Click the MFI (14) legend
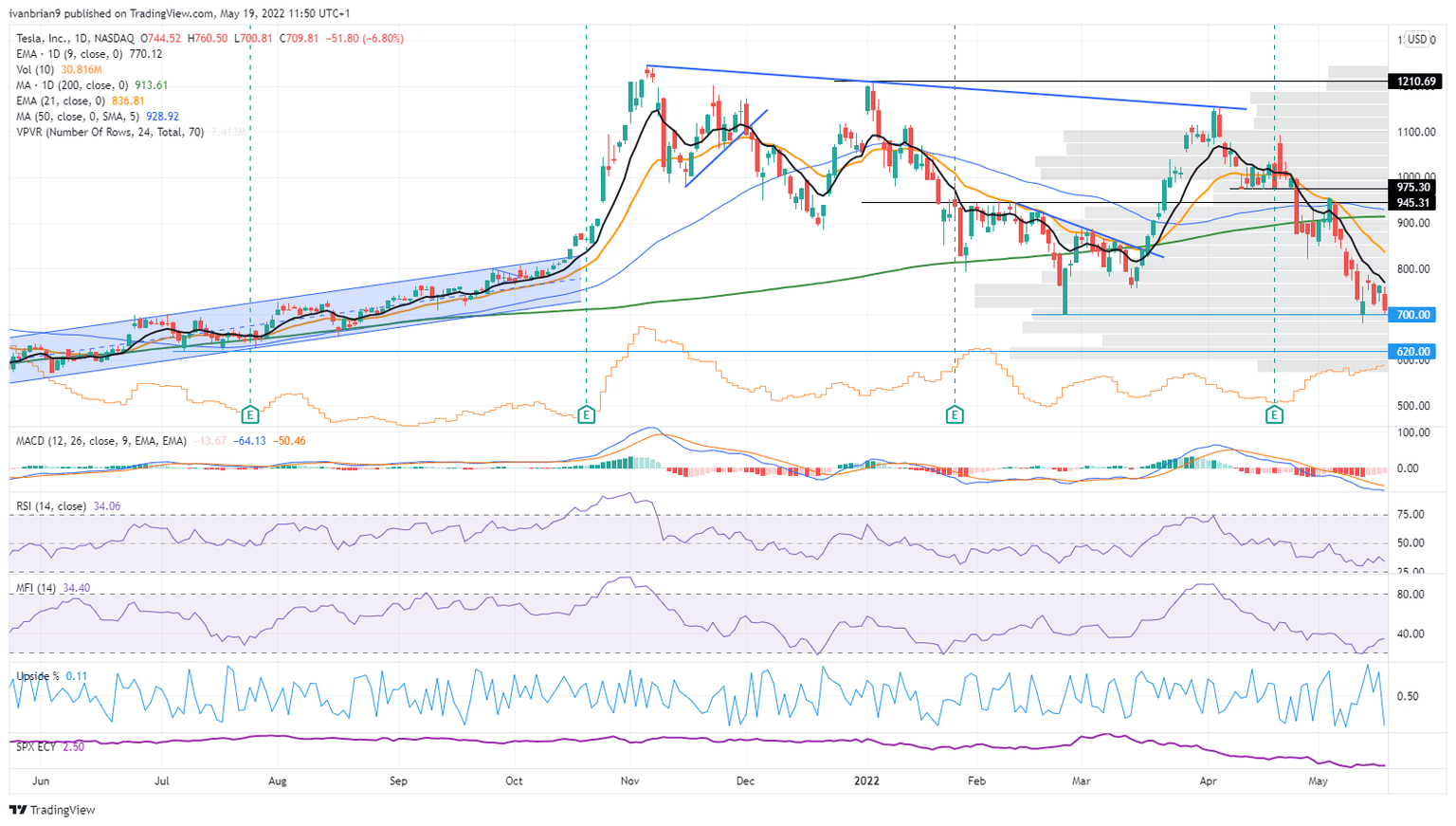Image resolution: width=1456 pixels, height=826 pixels. 53,588
